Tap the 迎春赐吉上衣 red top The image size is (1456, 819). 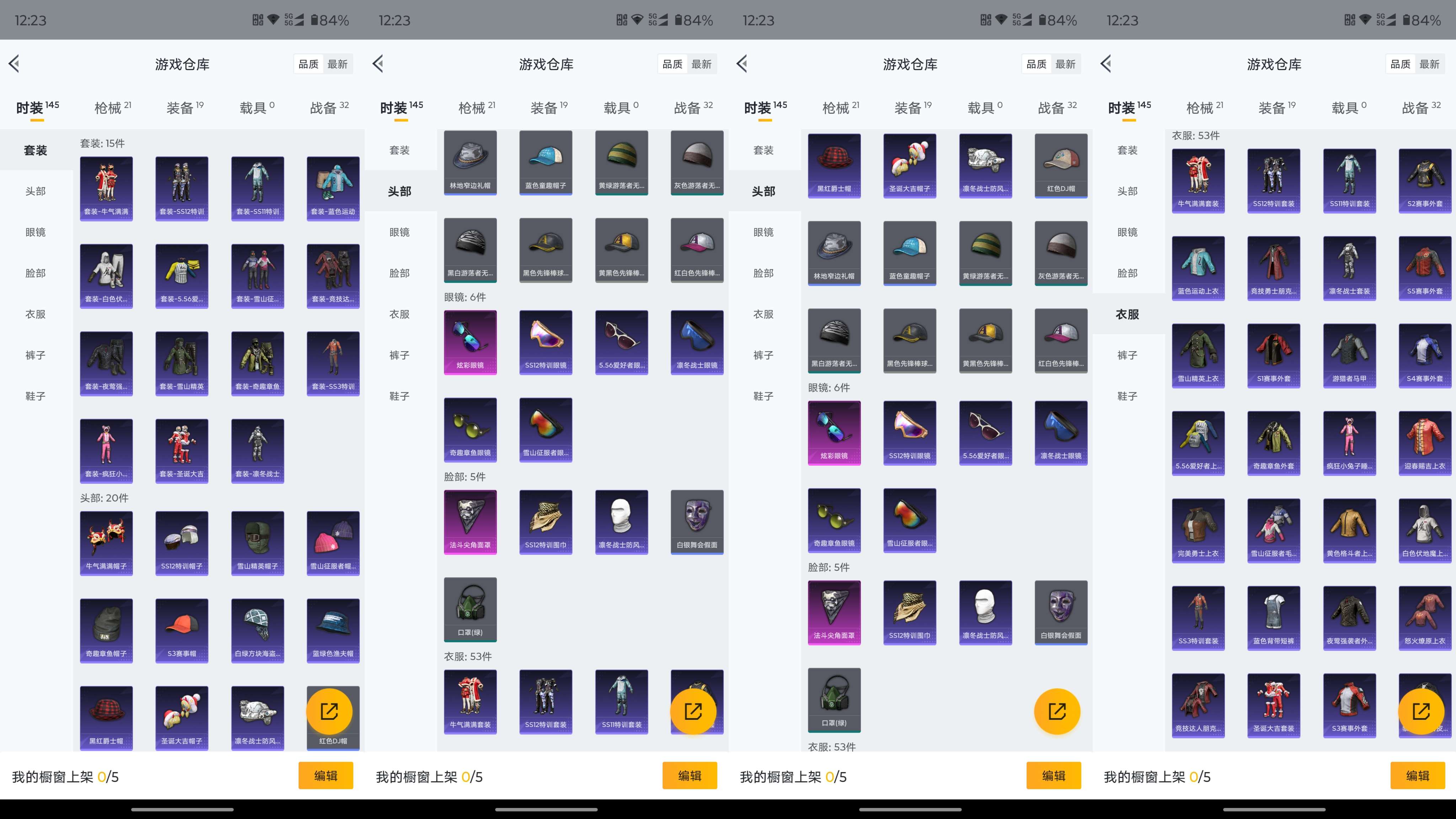tap(1425, 444)
